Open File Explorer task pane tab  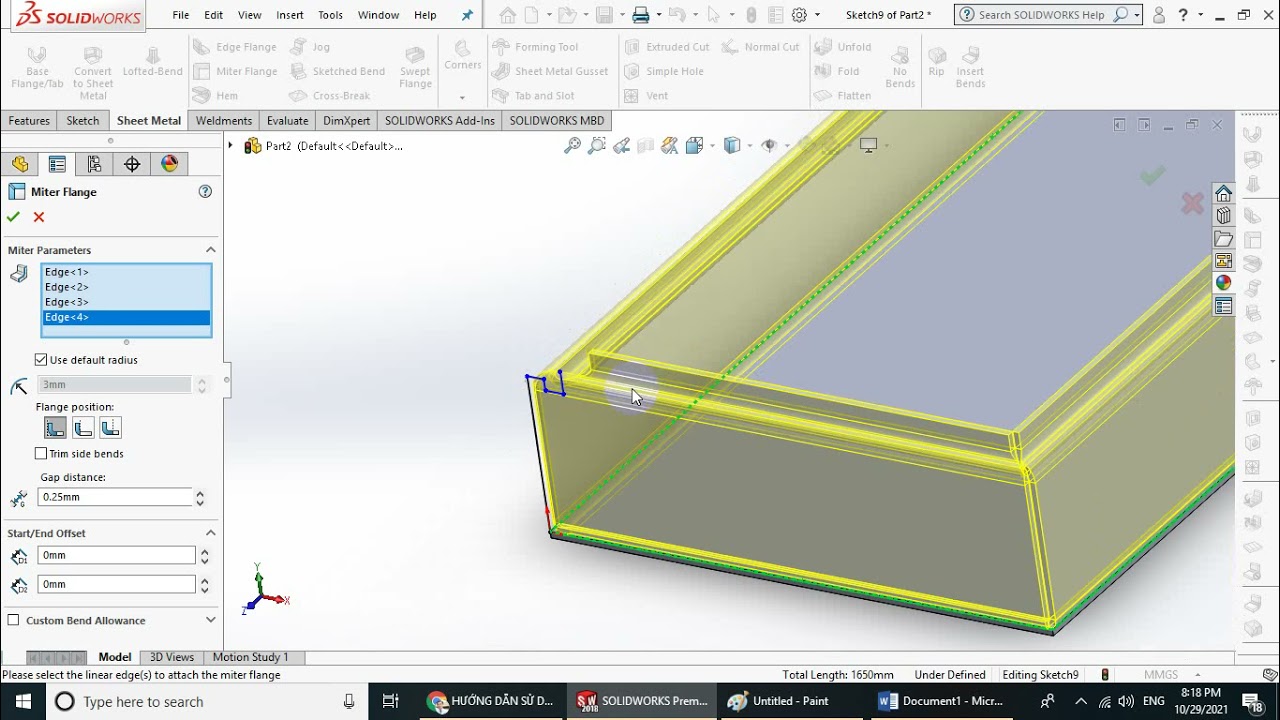tap(1223, 239)
